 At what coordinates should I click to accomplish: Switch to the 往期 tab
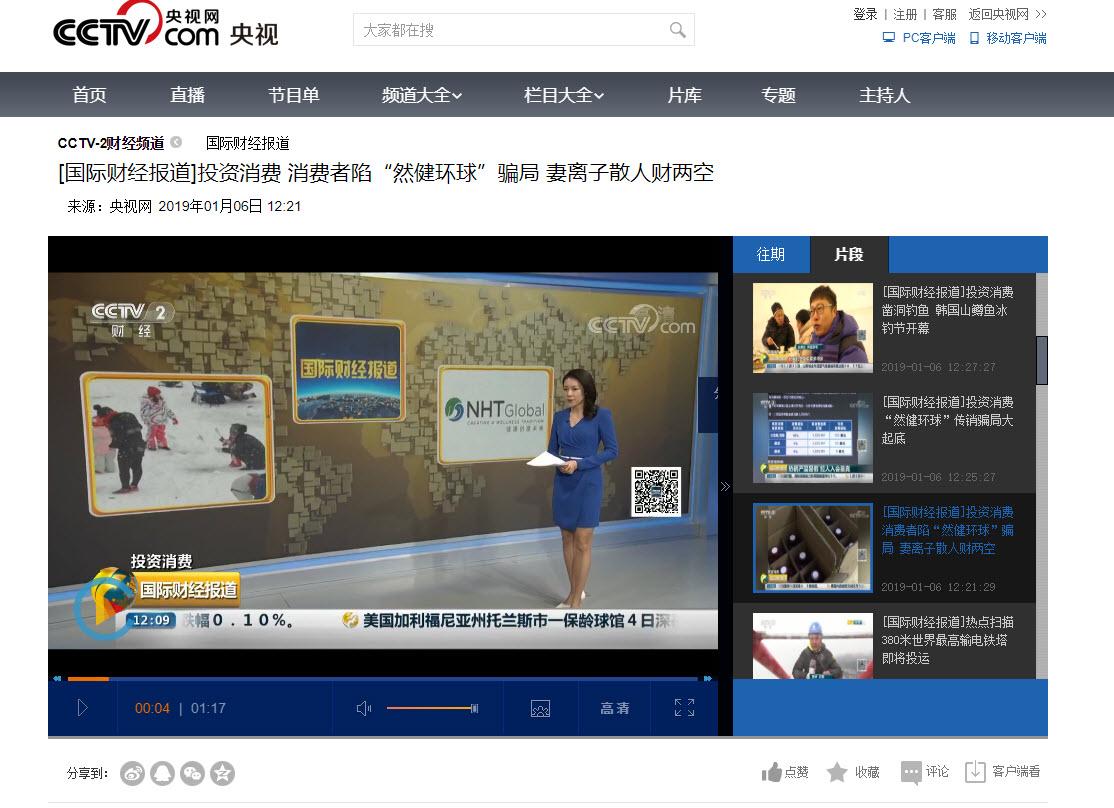[771, 254]
